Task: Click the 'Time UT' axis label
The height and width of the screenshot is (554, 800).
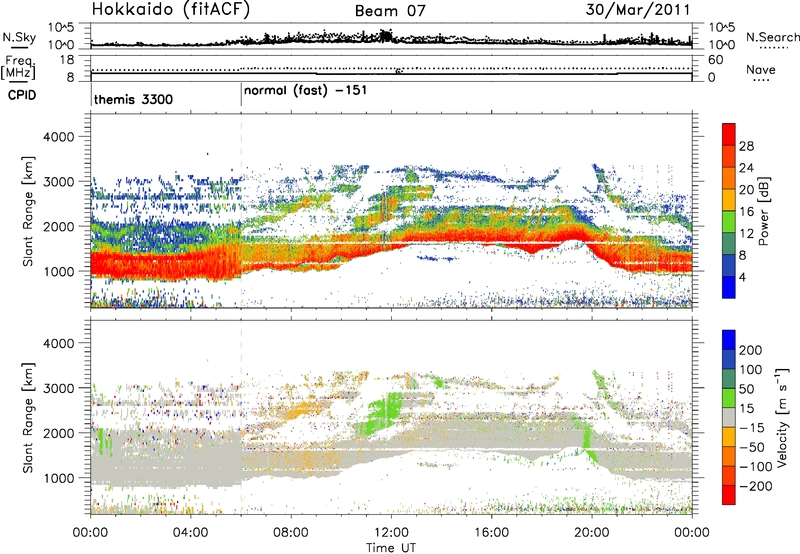Action: (391, 548)
